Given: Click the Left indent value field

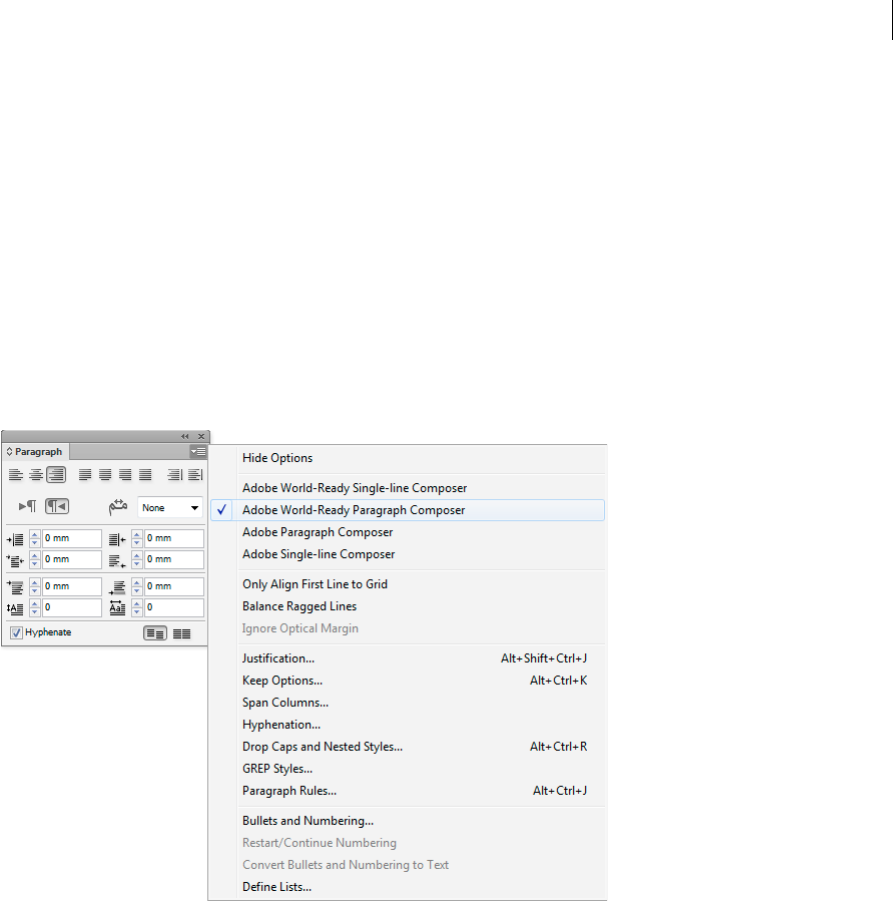Looking at the screenshot, I should (71, 538).
